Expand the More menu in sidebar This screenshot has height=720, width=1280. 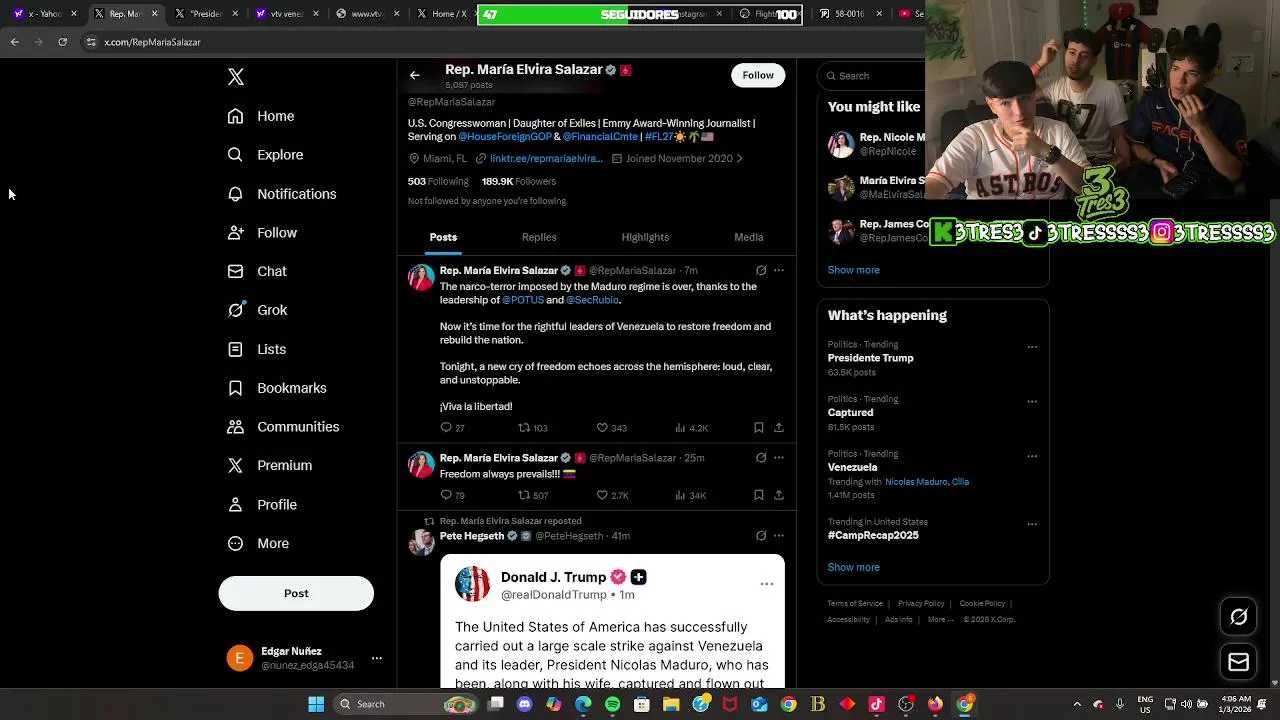(x=258, y=543)
